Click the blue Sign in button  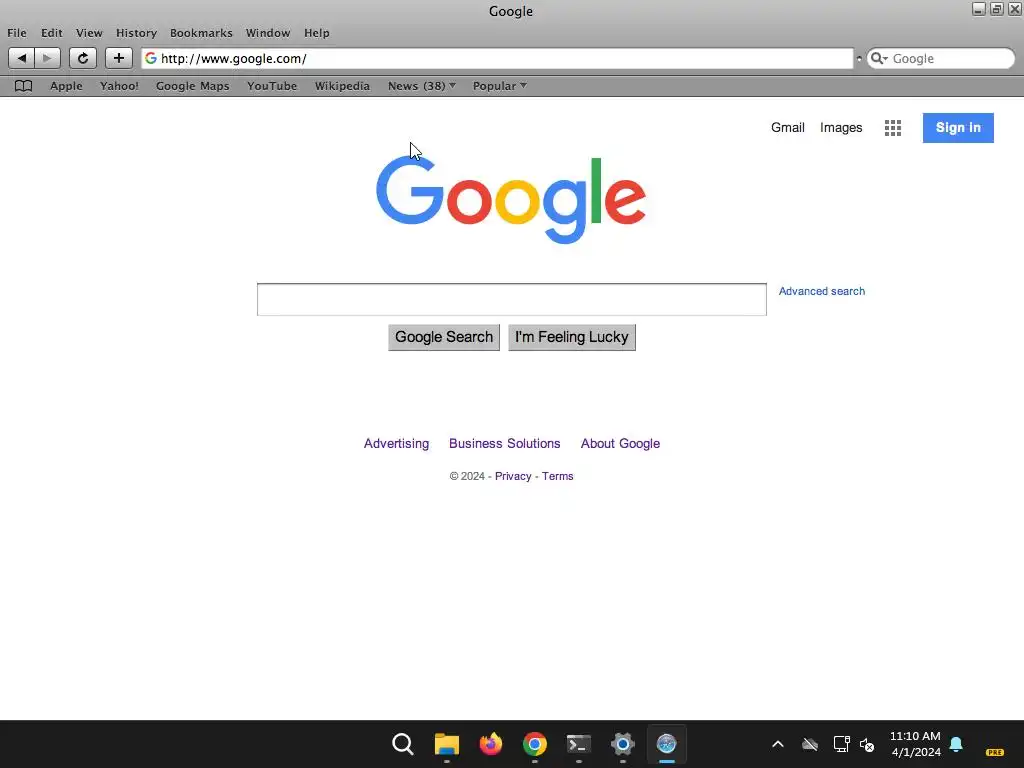(958, 128)
